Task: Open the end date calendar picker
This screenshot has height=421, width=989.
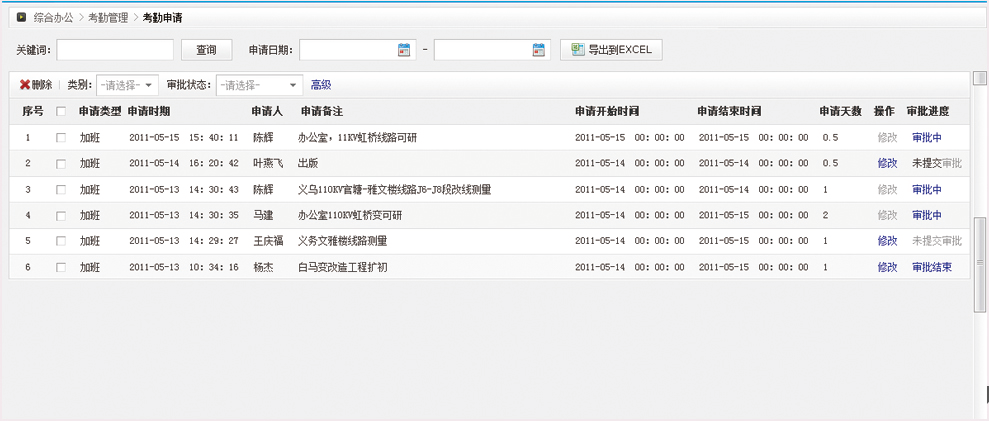Action: point(539,50)
